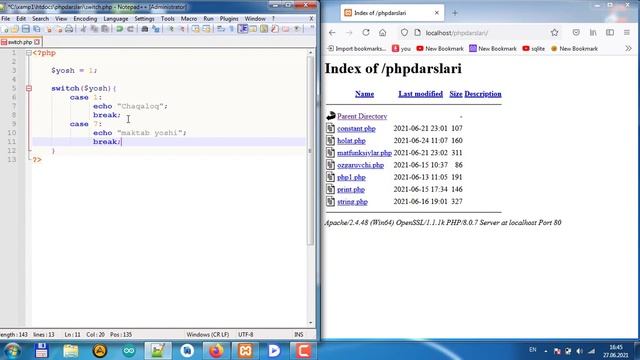Open the Language menu
This screenshot has width=640, height=360.
116,19
